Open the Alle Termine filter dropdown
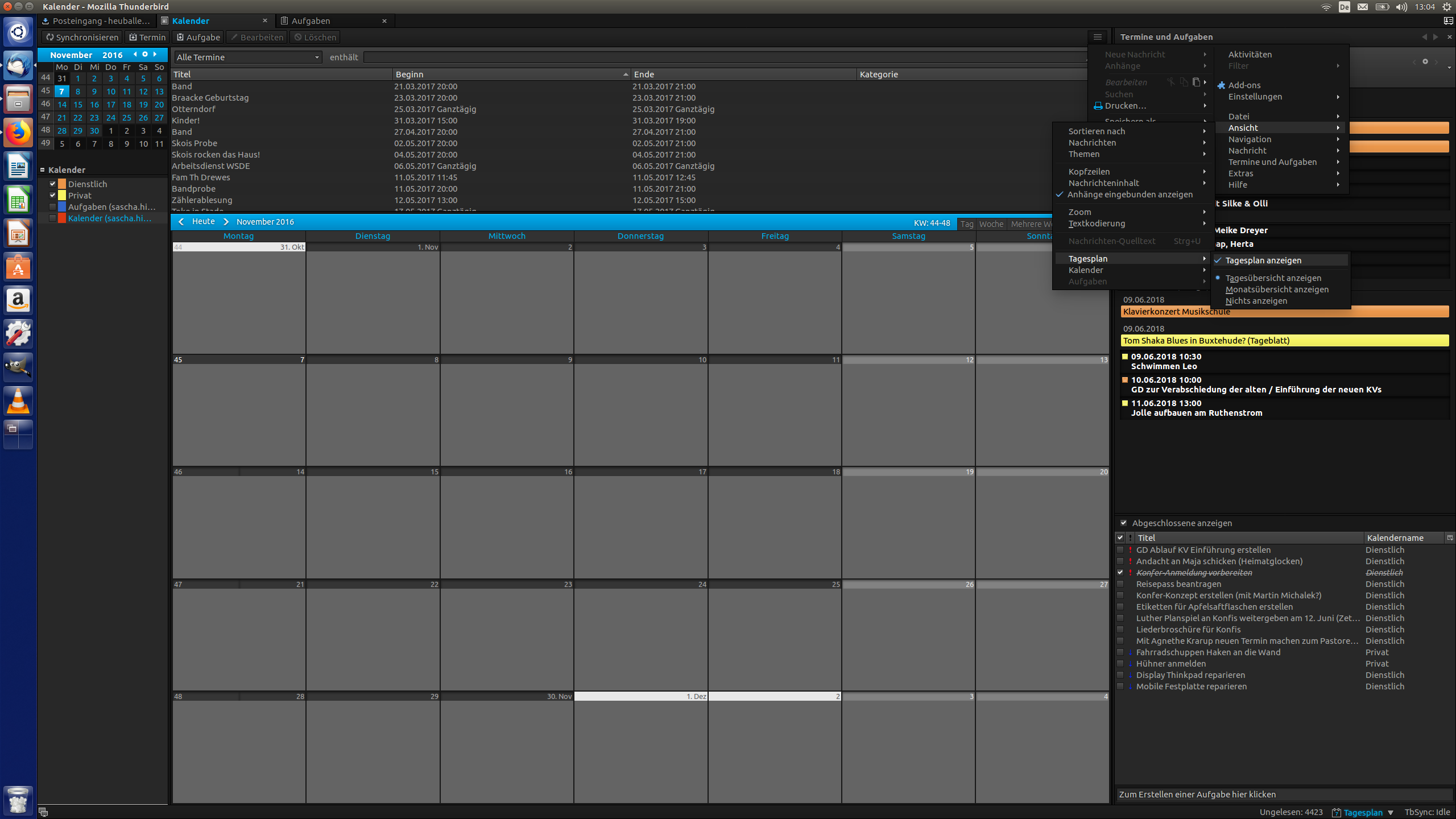 pos(248,57)
